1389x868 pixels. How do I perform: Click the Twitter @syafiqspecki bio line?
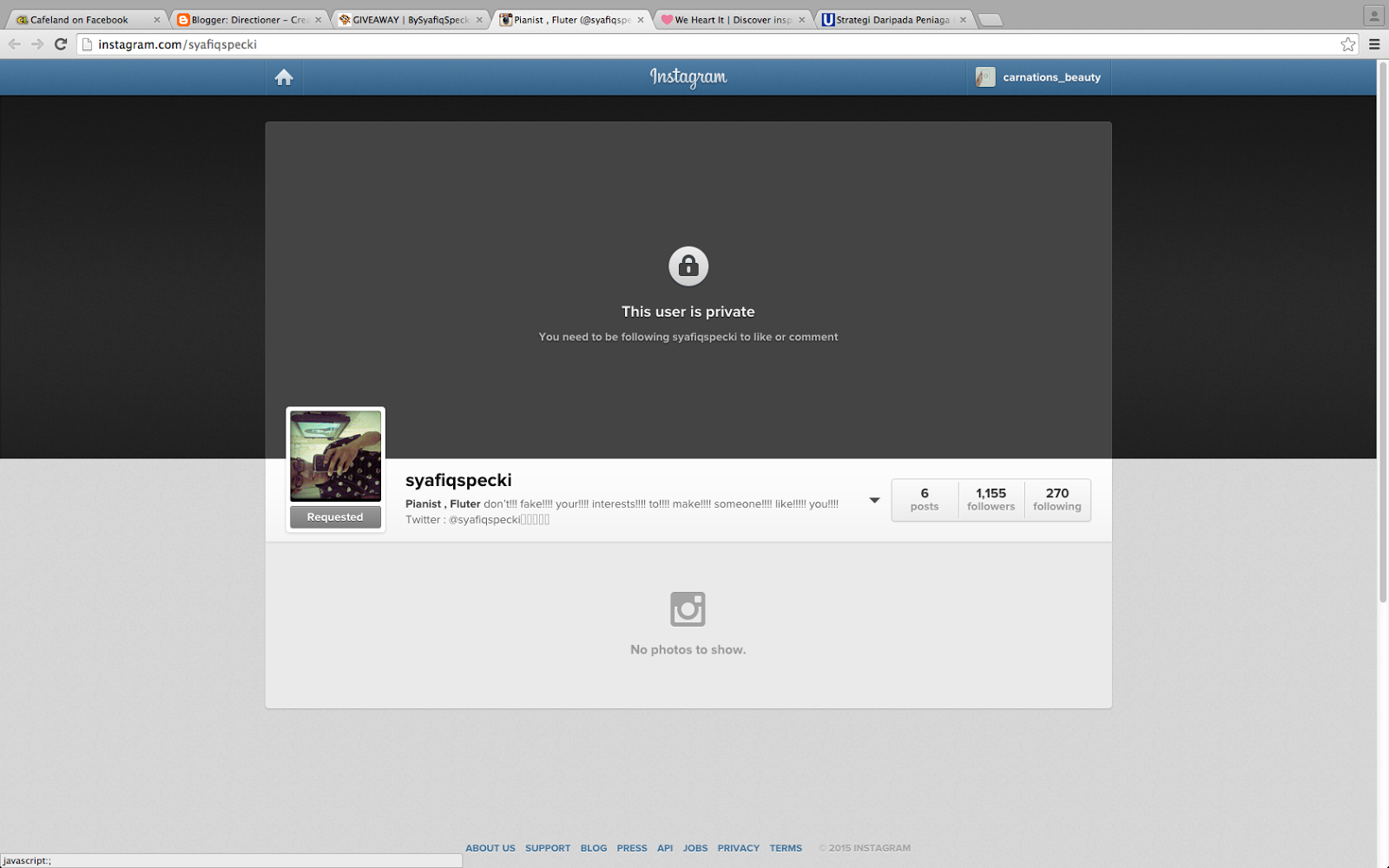pos(477,520)
